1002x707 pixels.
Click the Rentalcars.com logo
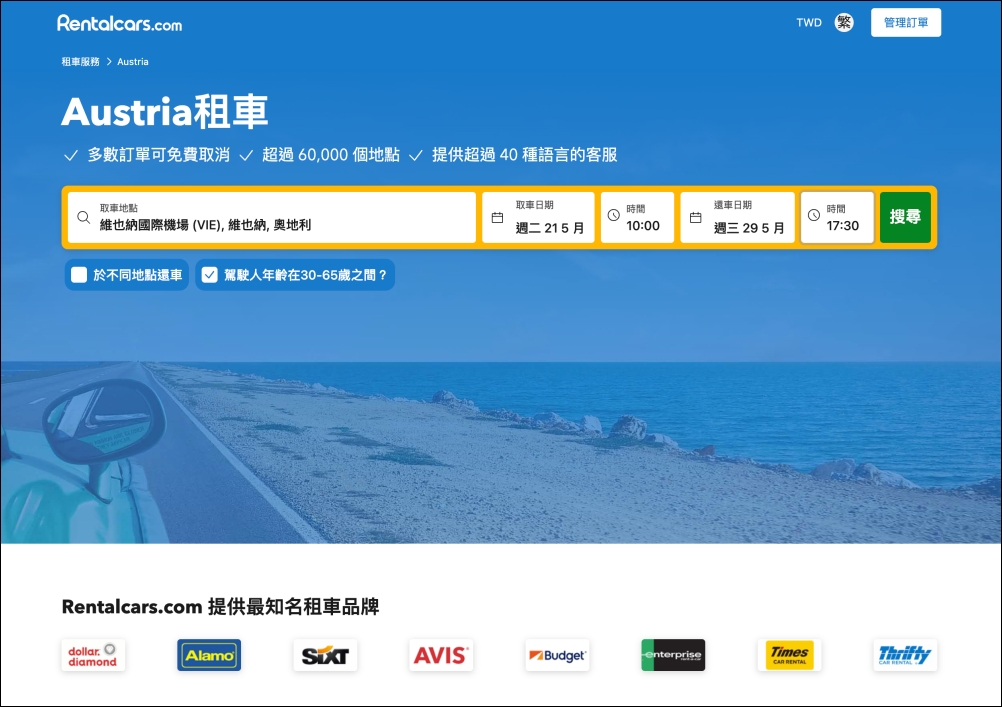click(119, 23)
